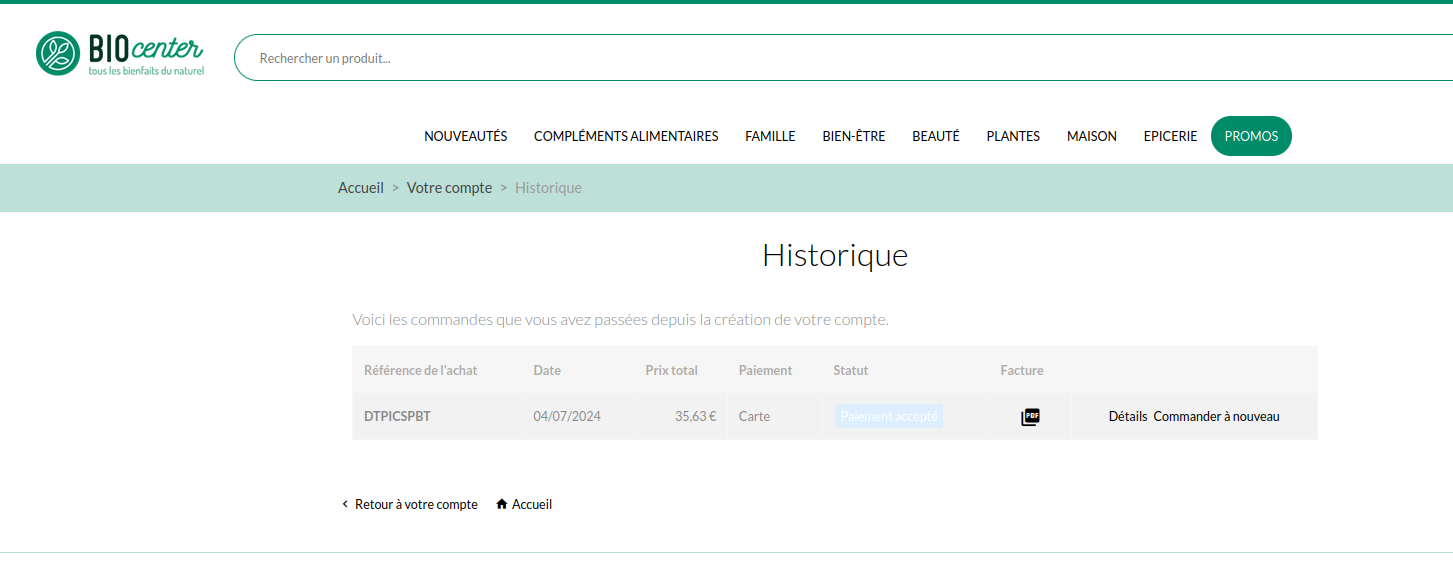The height and width of the screenshot is (564, 1453).
Task: Open the Nouveautés menu
Action: point(465,136)
